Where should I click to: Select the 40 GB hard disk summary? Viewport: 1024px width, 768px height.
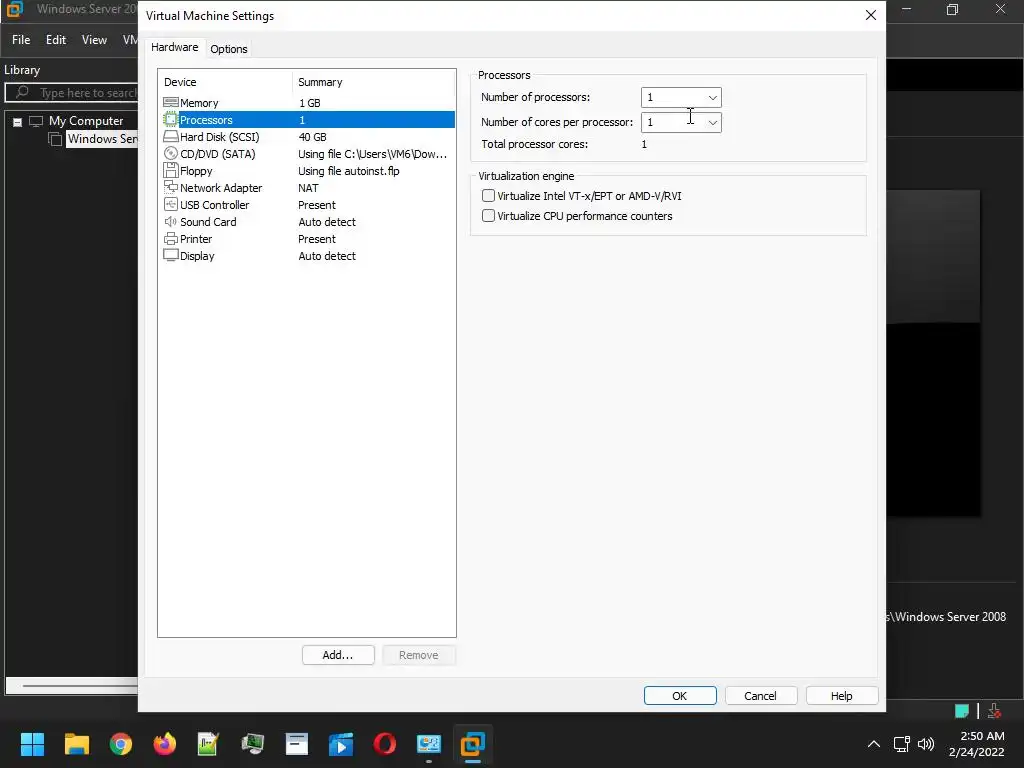coord(312,136)
